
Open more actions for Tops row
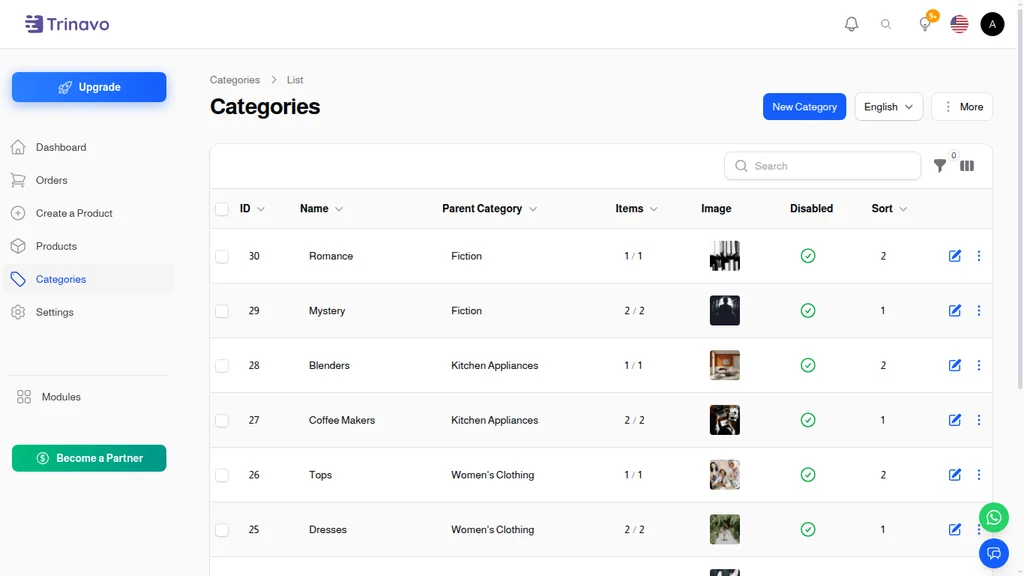coord(978,475)
